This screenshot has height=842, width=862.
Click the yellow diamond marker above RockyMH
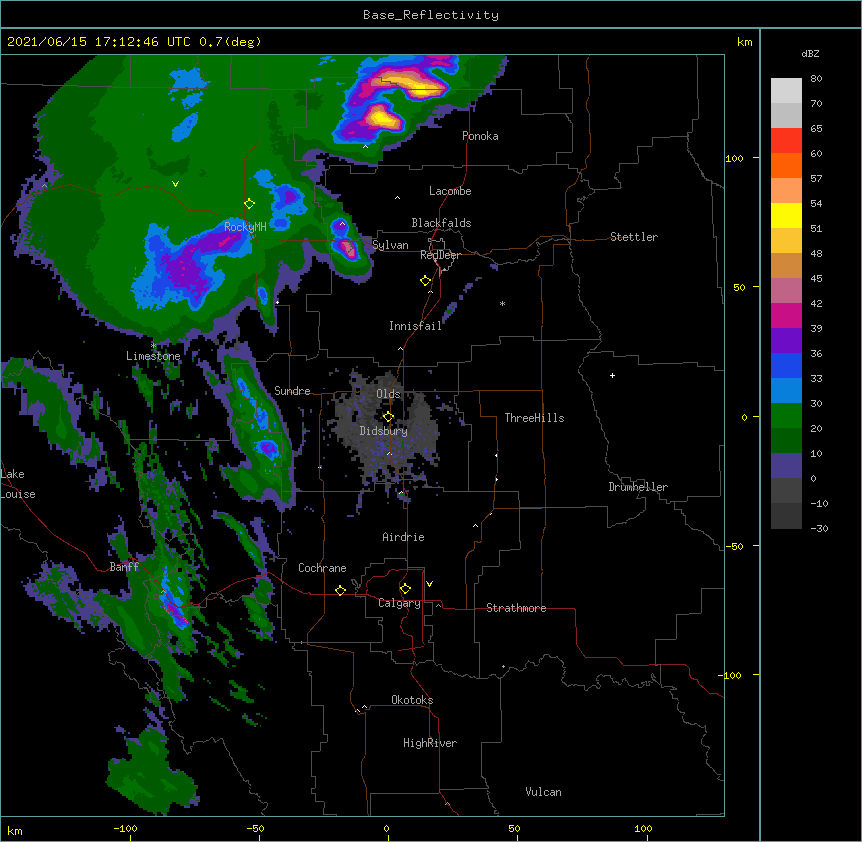[x=250, y=204]
